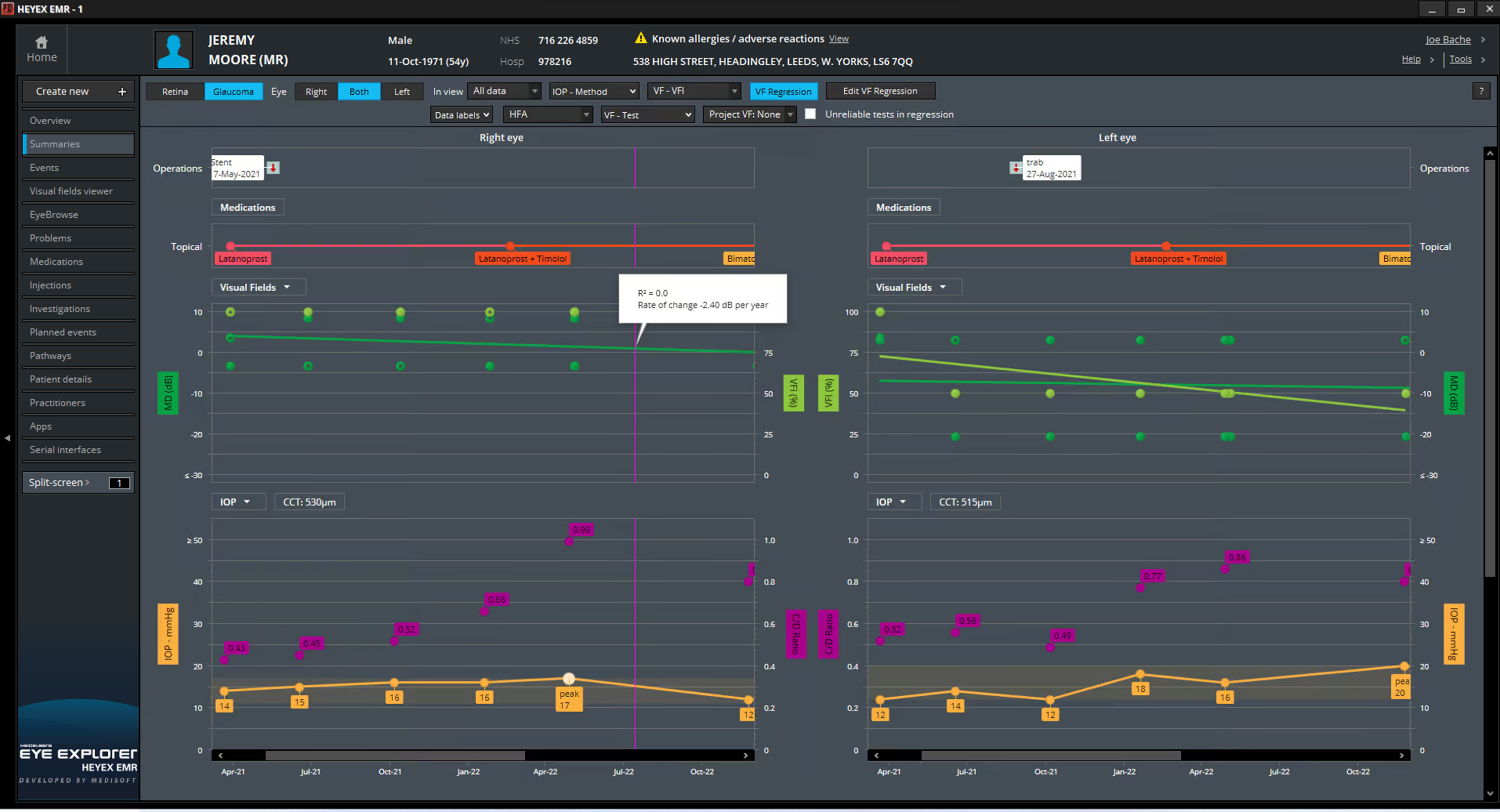Click the Home icon

pyautogui.click(x=42, y=43)
